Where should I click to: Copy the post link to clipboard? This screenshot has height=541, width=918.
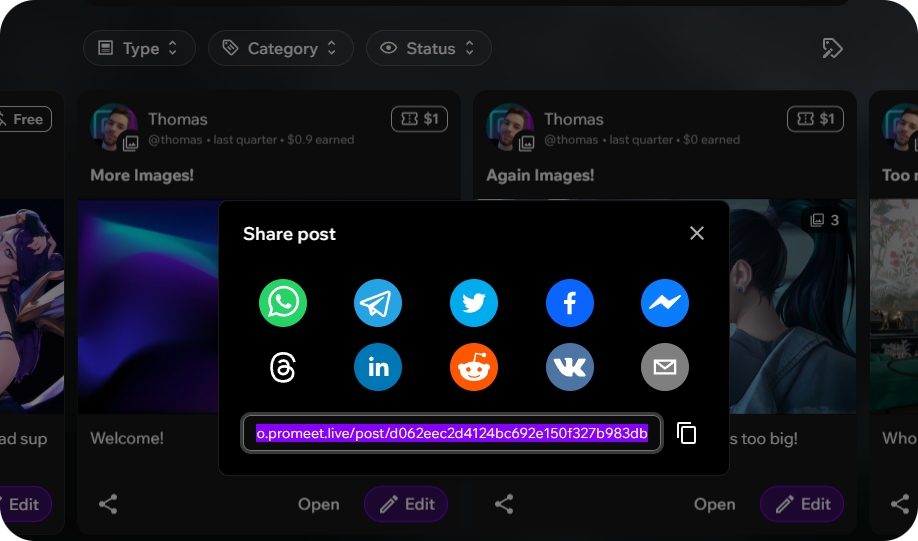[x=686, y=433]
